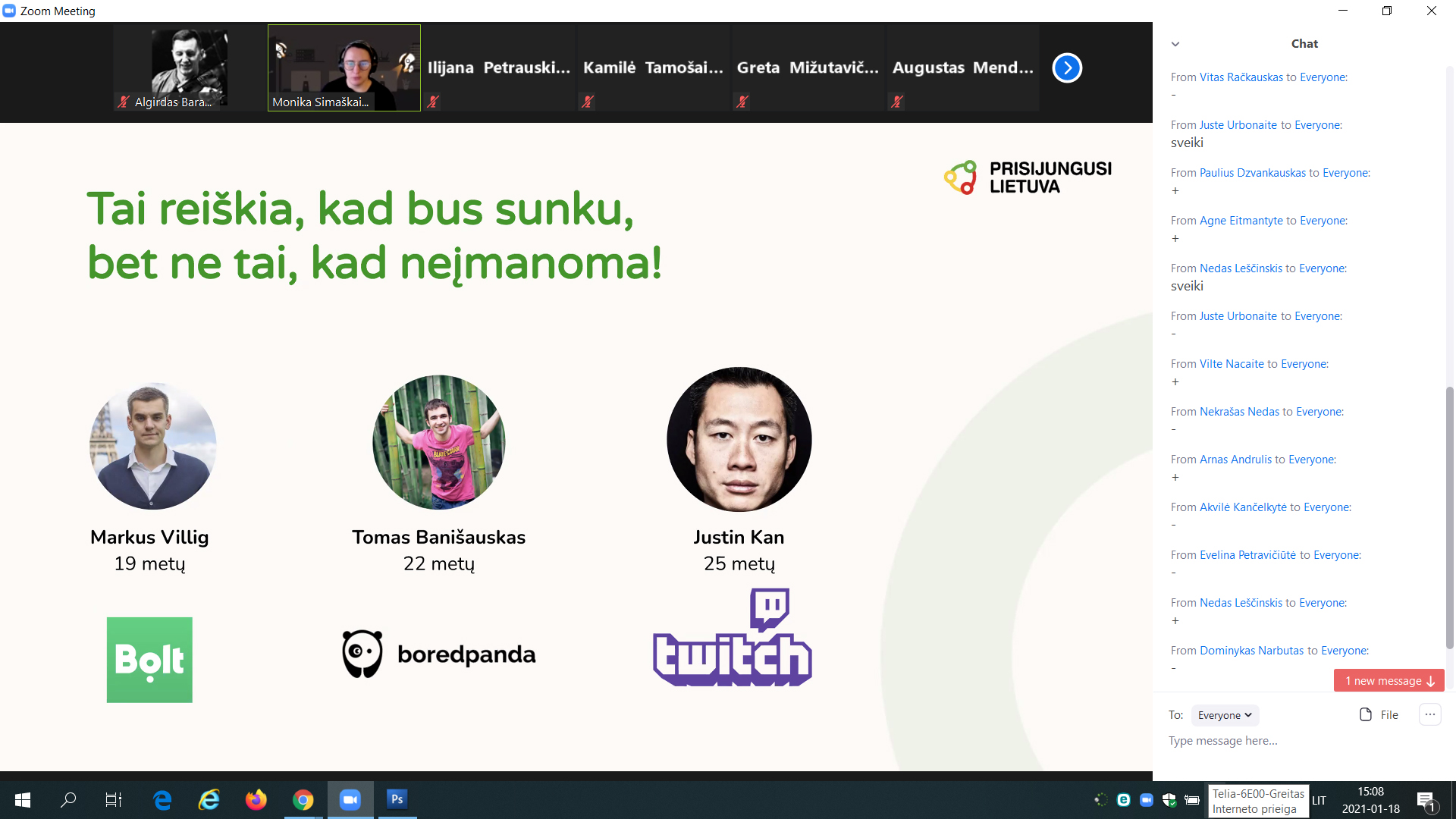
Task: Show next participants with the blue arrow
Action: (1067, 68)
